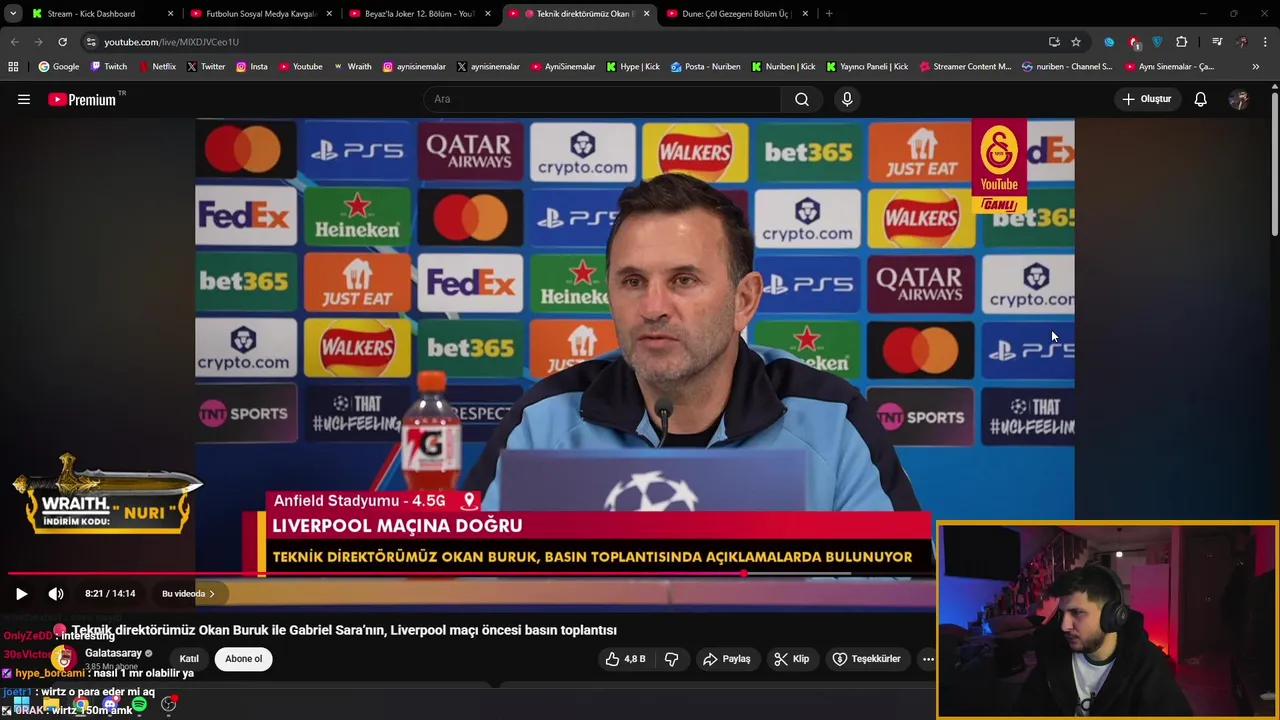Open the apps grid in bookmarks bar
This screenshot has height=720, width=1280.
[13, 67]
